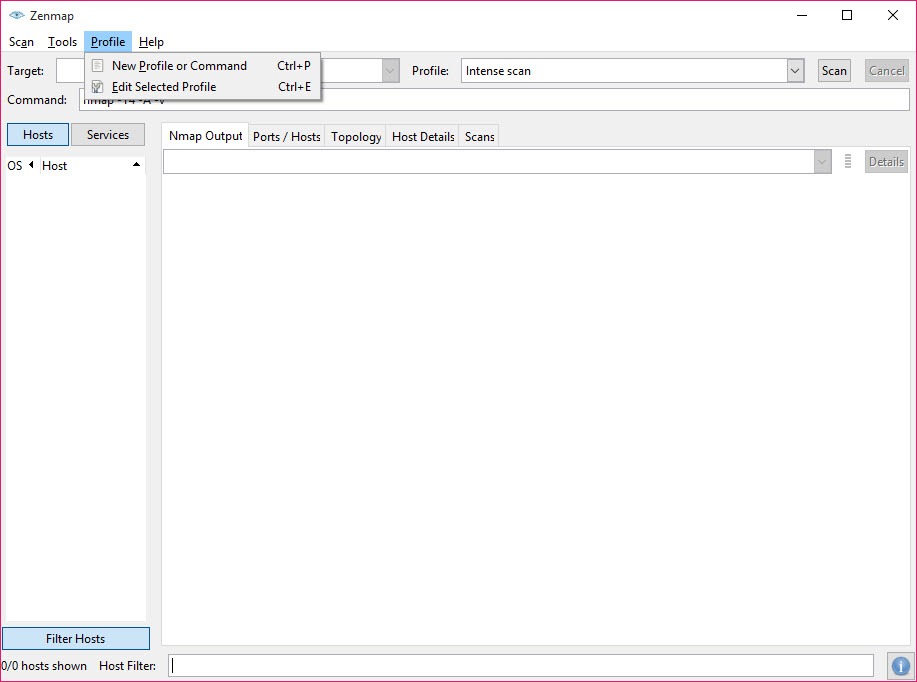The width and height of the screenshot is (917, 682).
Task: Select the Hosts view toggle
Action: pyautogui.click(x=38, y=135)
